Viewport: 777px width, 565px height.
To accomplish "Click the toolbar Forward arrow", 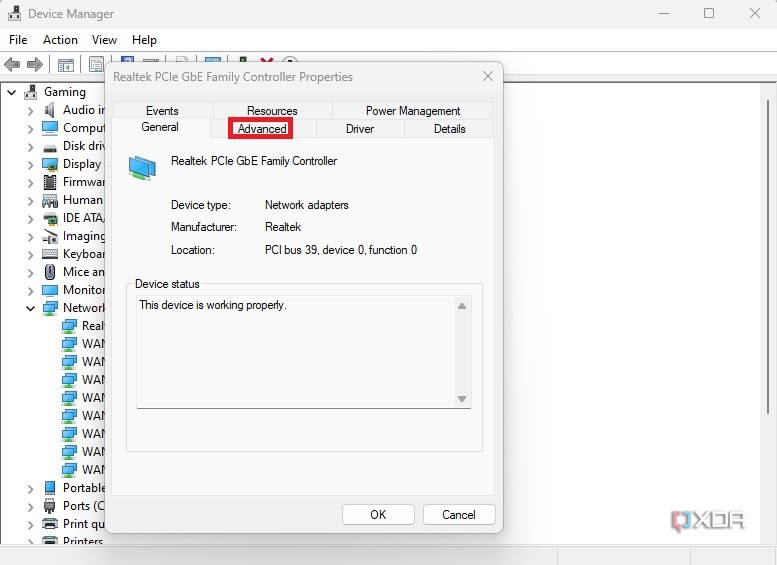I will coord(35,64).
